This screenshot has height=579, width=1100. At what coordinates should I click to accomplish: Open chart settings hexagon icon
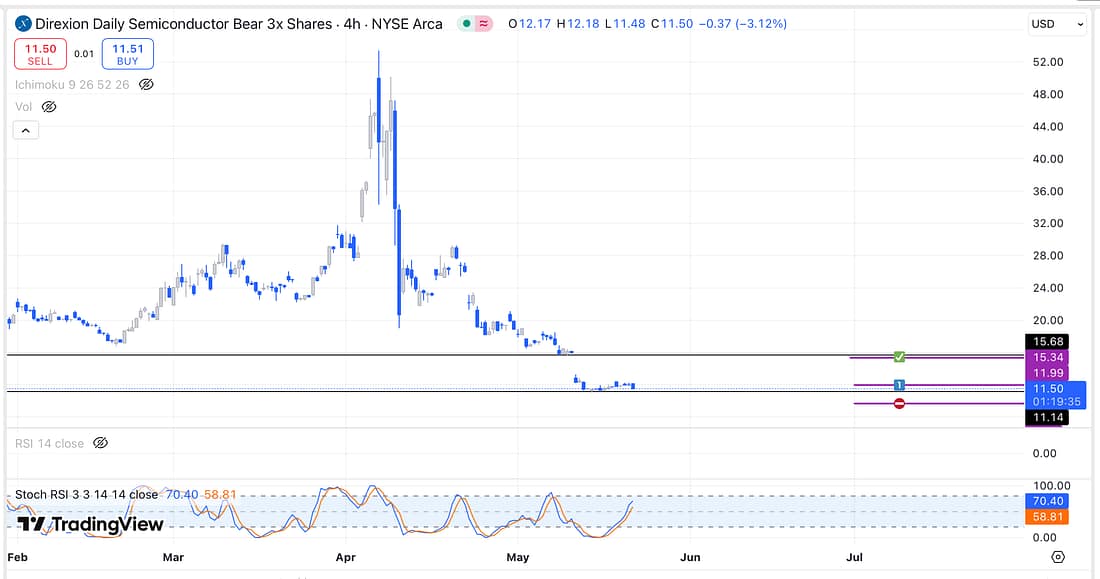point(1058,557)
